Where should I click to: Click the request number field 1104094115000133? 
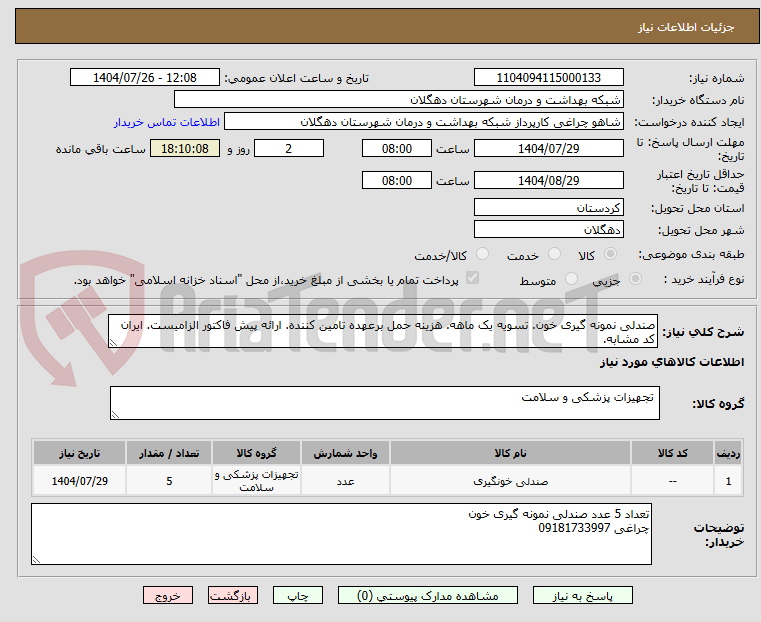pos(548,78)
